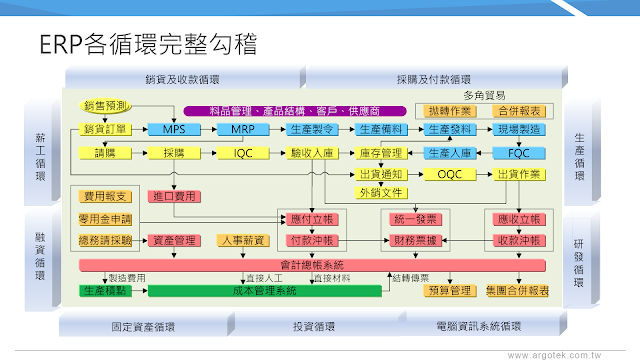
Task: Click the 庫存管理 box
Action: (x=381, y=153)
